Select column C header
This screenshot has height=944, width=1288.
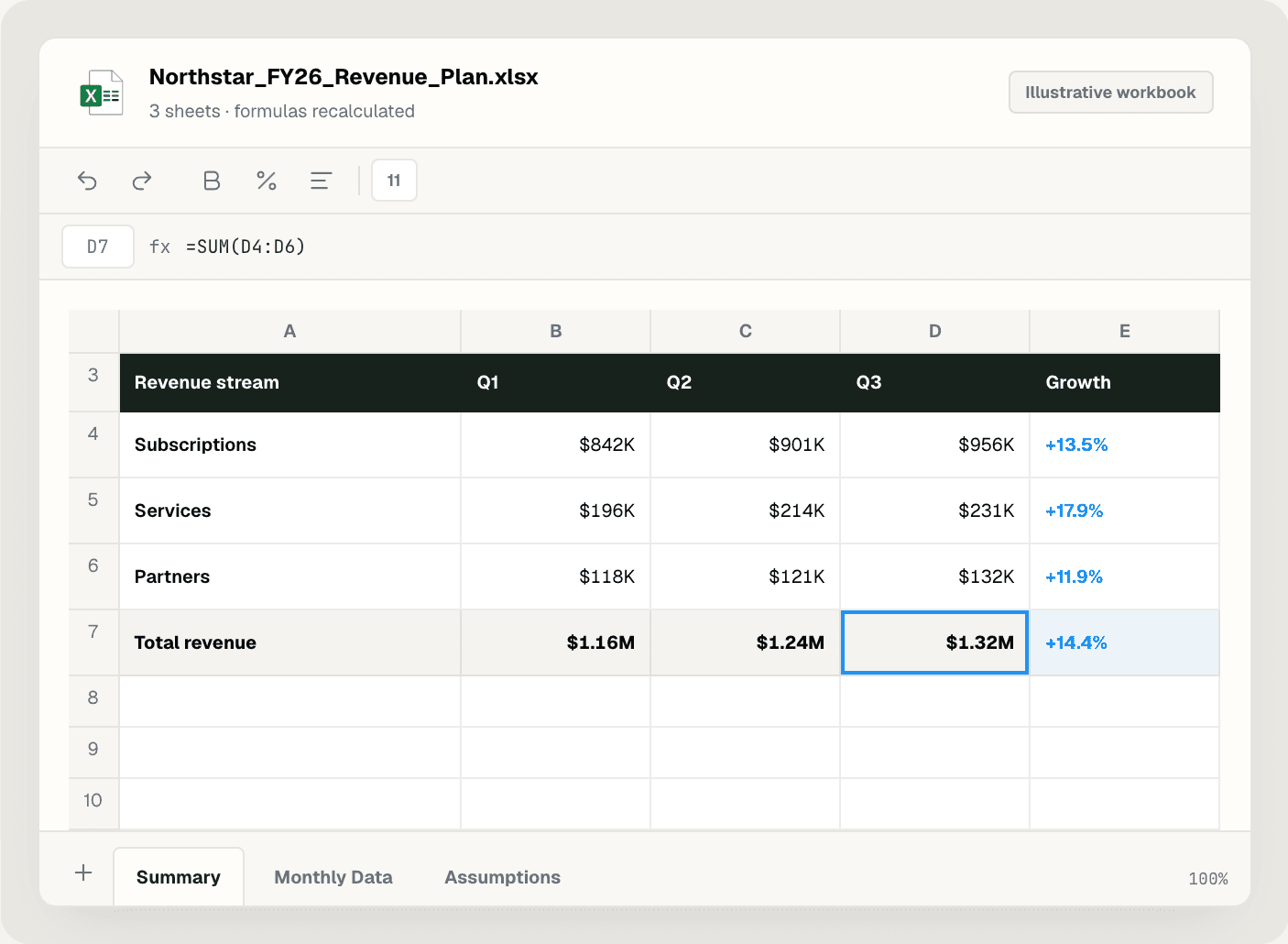click(x=746, y=331)
